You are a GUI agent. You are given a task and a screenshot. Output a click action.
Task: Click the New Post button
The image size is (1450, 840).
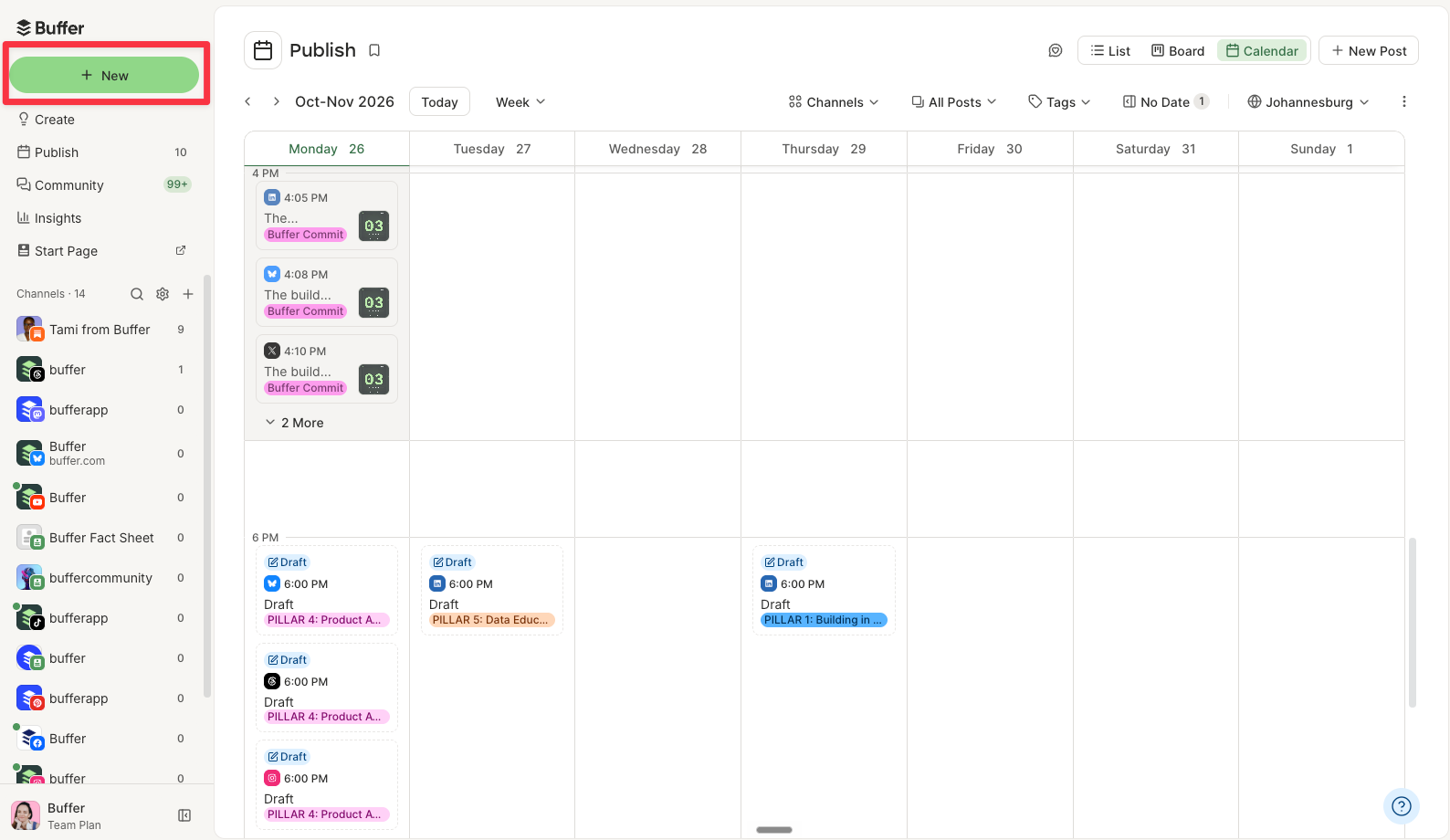pyautogui.click(x=1369, y=51)
